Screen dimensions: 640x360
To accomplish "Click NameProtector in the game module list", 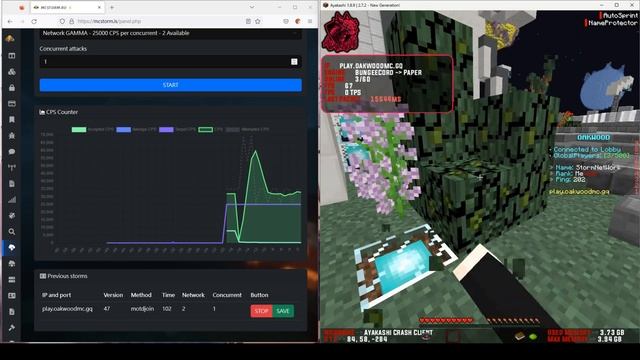I will click(x=612, y=23).
